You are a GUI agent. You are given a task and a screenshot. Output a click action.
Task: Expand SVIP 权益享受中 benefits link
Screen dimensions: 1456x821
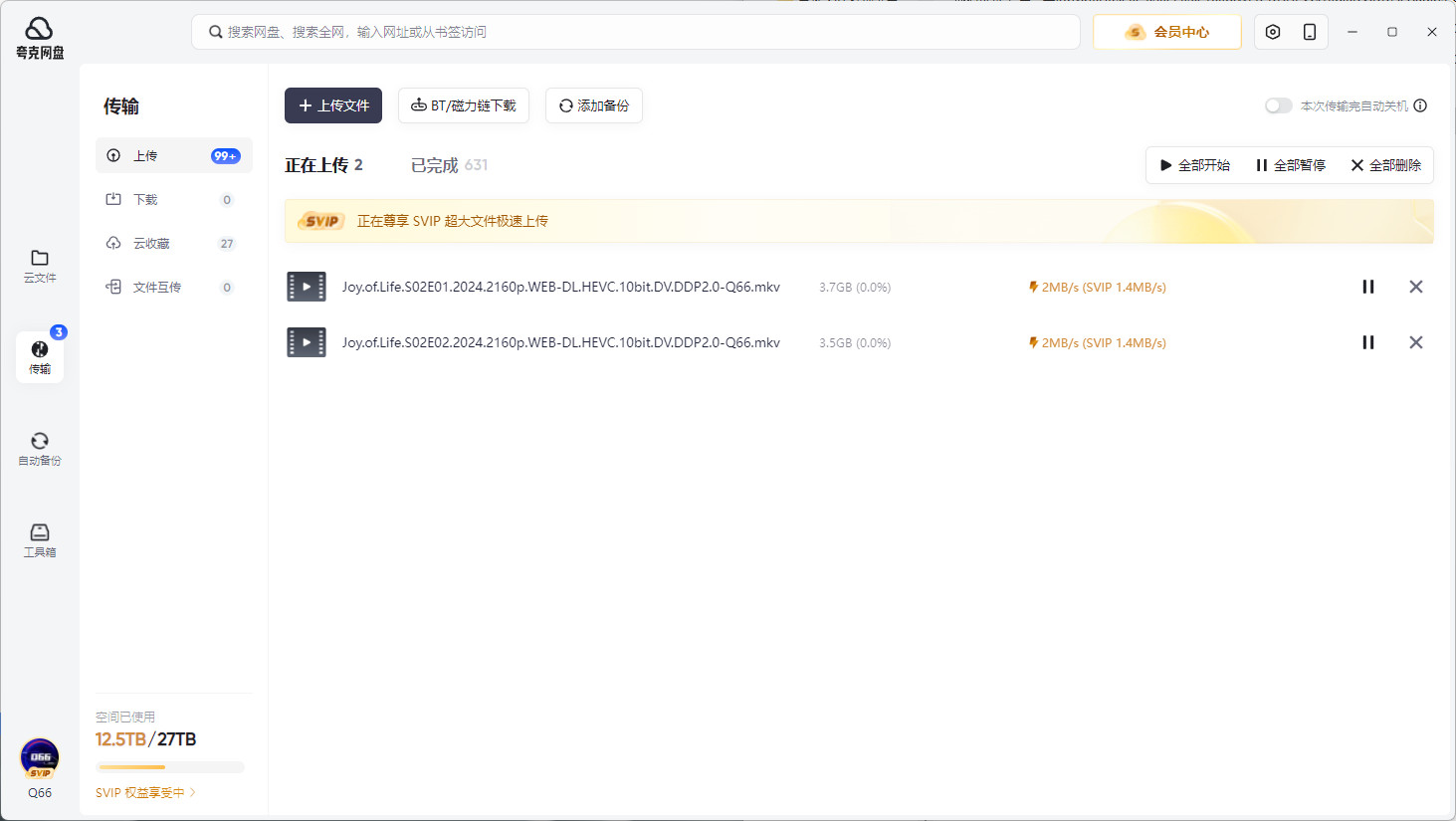click(145, 792)
